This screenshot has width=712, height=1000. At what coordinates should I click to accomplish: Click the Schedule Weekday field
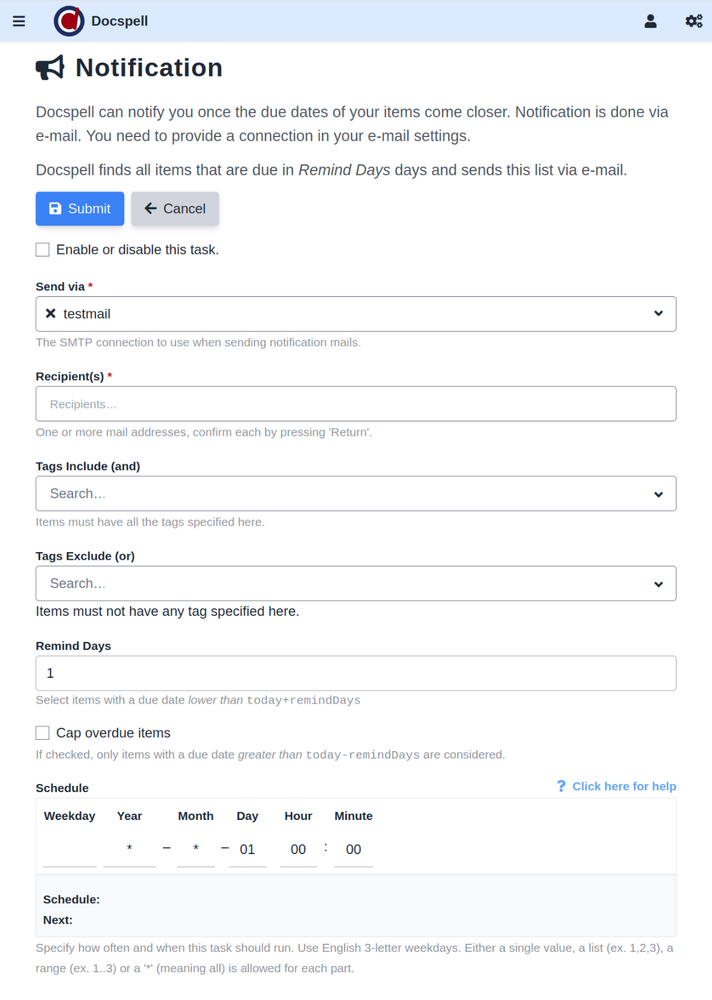pyautogui.click(x=69, y=849)
